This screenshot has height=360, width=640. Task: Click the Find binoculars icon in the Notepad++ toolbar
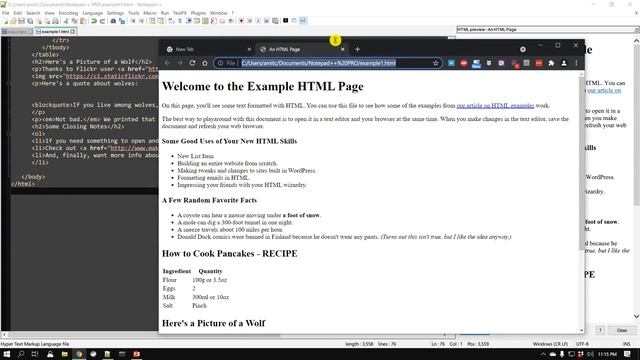[x=113, y=21]
